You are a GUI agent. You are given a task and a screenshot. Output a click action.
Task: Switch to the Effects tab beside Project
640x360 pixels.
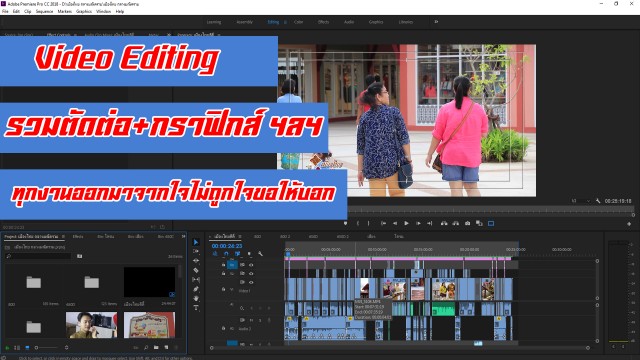coord(78,236)
